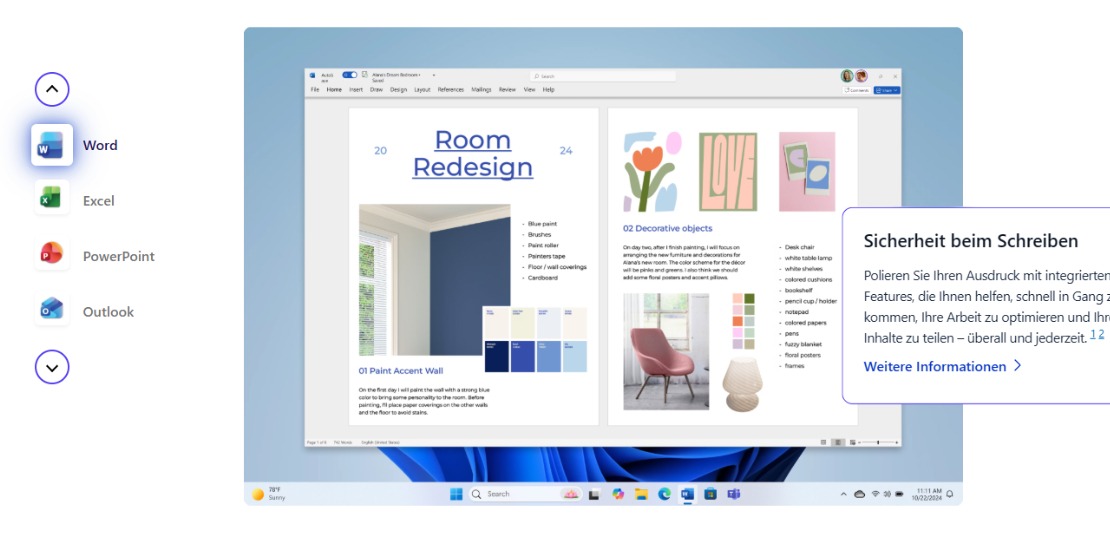Click the Comments button in Word
1110x550 pixels.
point(856,90)
